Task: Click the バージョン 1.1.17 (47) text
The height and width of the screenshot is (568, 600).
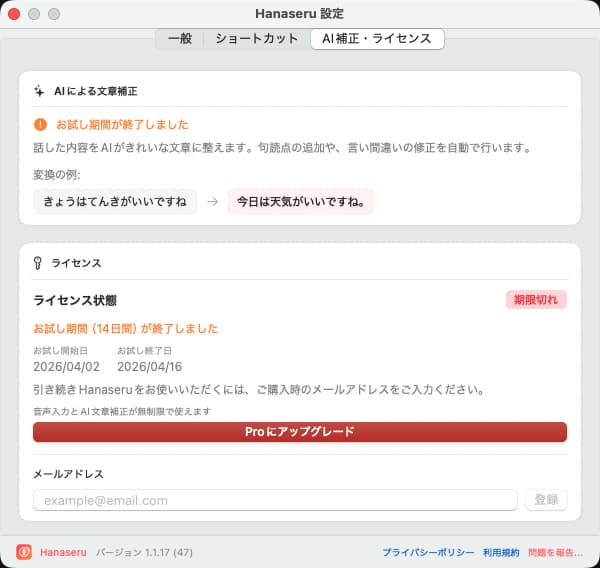Action: pos(144,552)
